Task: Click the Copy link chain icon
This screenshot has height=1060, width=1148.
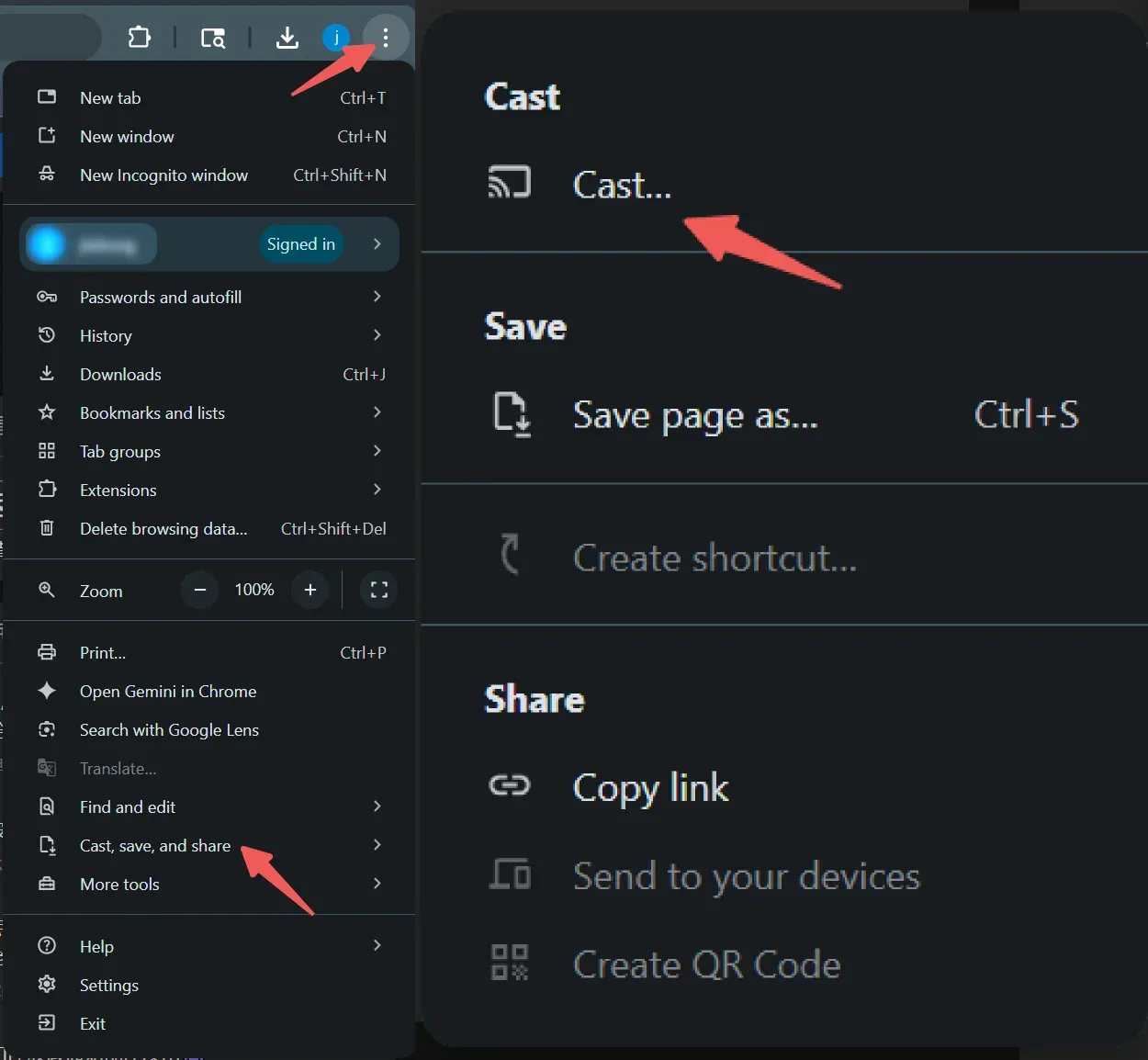Action: coord(510,785)
